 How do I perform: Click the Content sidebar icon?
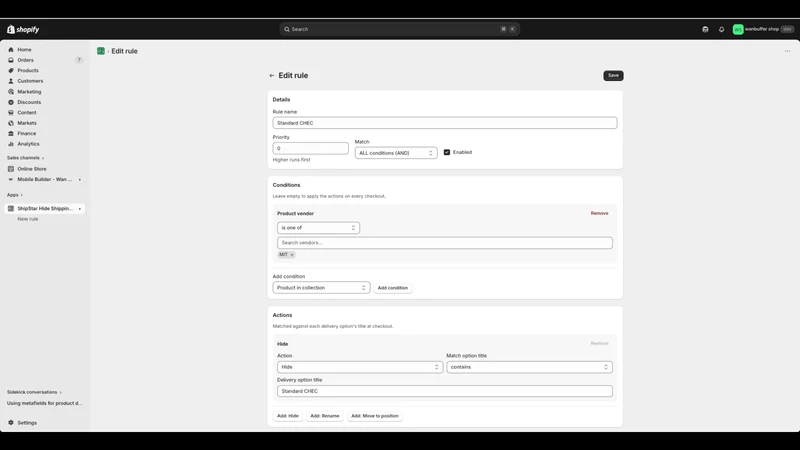click(x=11, y=113)
